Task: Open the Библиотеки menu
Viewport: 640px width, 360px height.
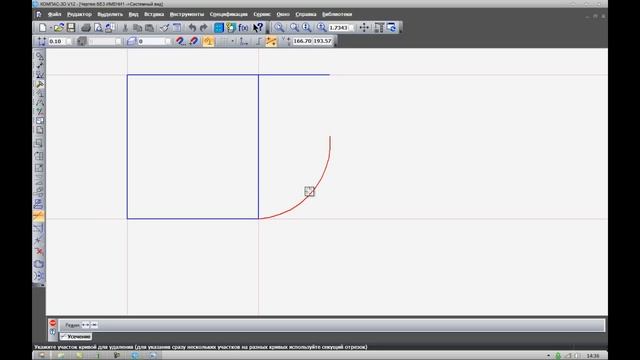Action: (337, 14)
